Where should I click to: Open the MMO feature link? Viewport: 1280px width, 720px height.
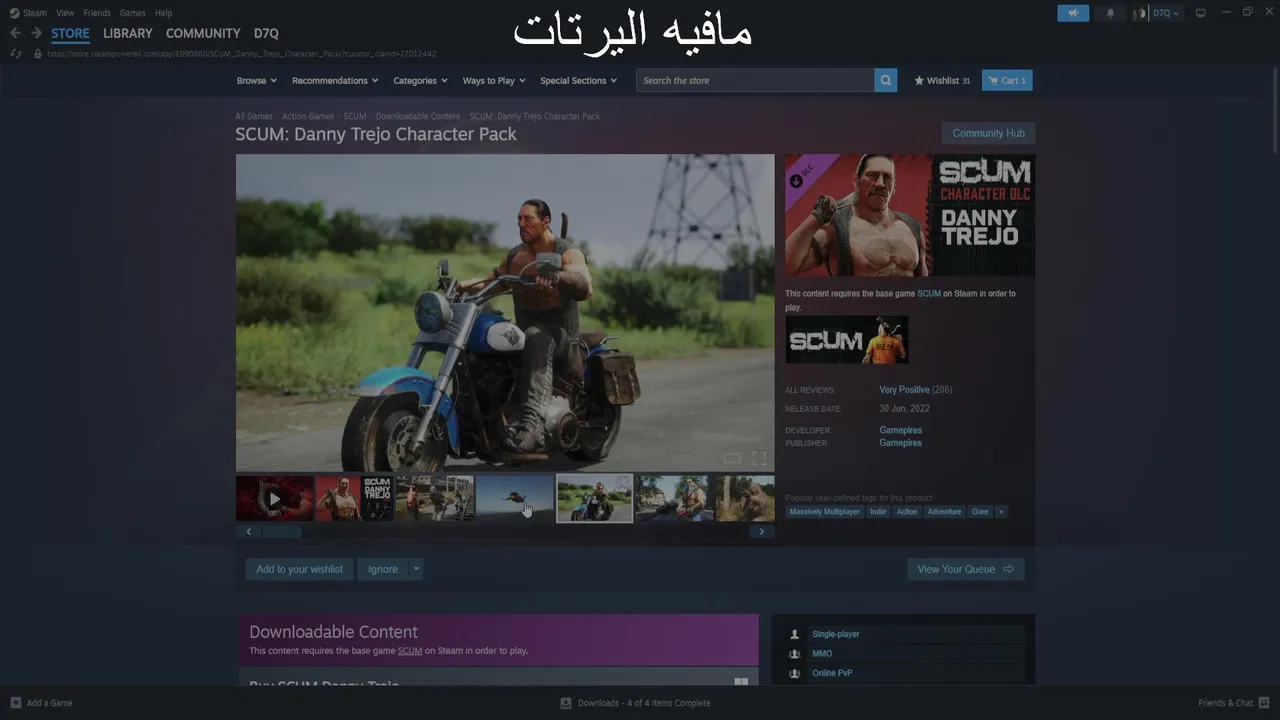(822, 653)
